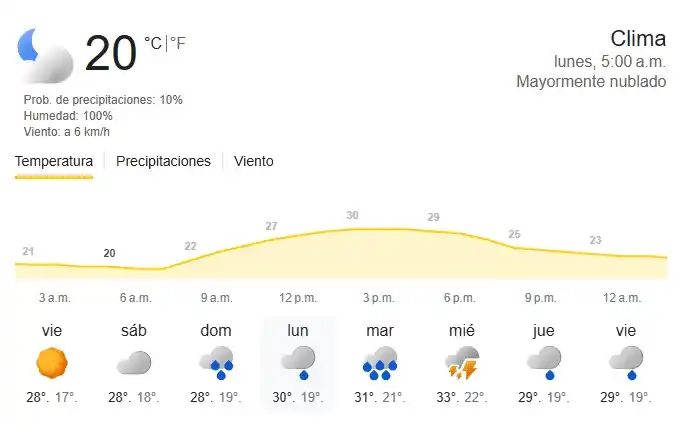Select the Celsius unit
The height and width of the screenshot is (425, 686).
[153, 43]
